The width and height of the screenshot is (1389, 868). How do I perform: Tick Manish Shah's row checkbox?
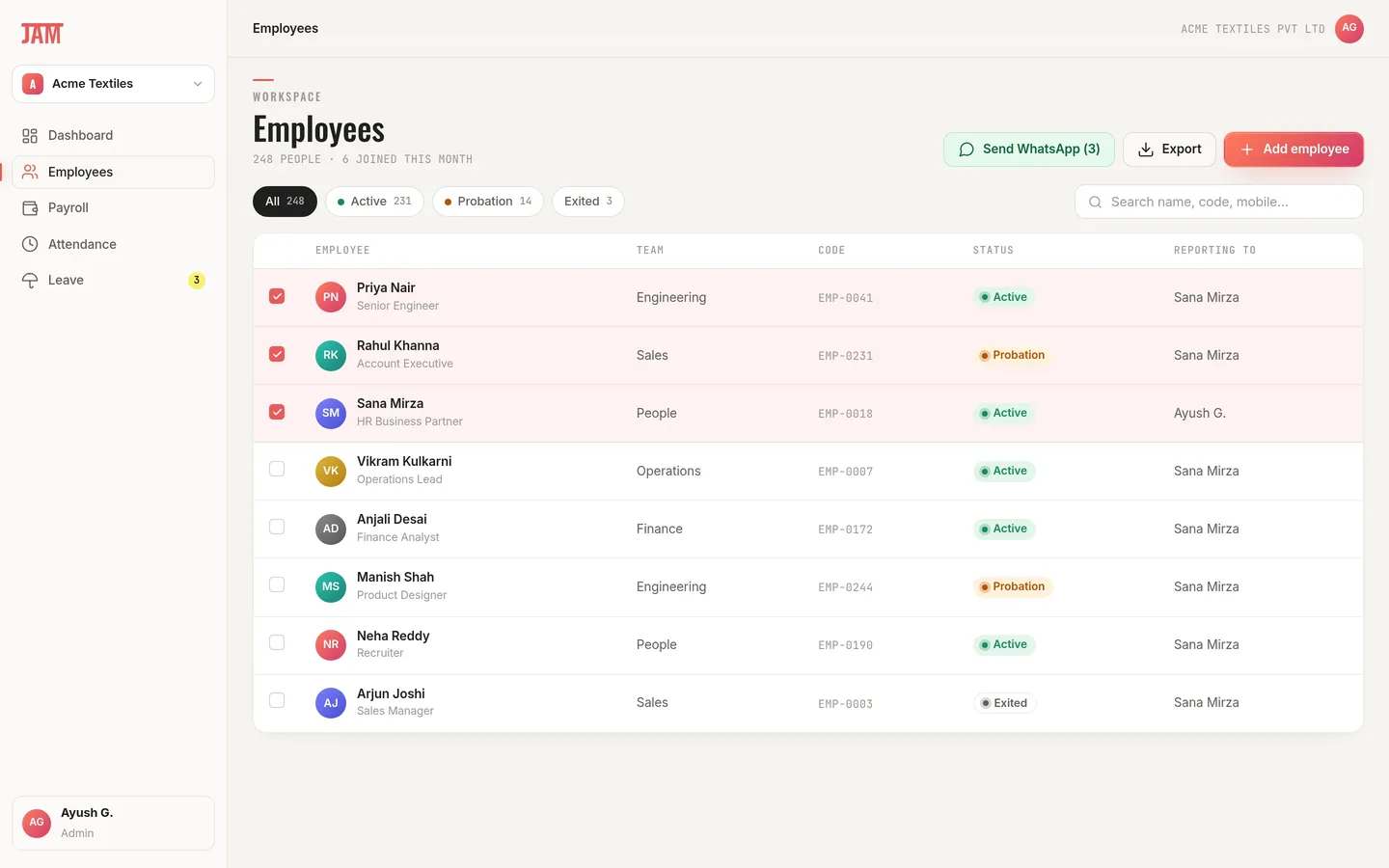tap(277, 584)
